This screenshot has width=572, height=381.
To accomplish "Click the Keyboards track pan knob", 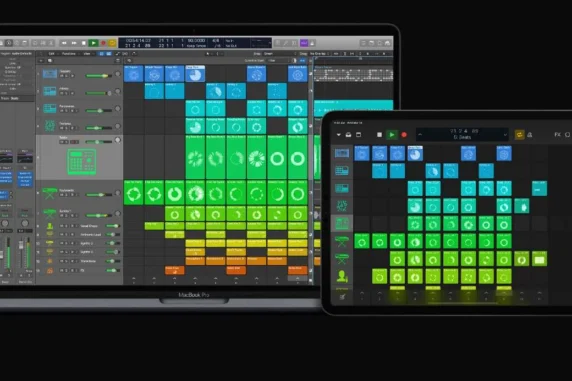I will coord(117,193).
